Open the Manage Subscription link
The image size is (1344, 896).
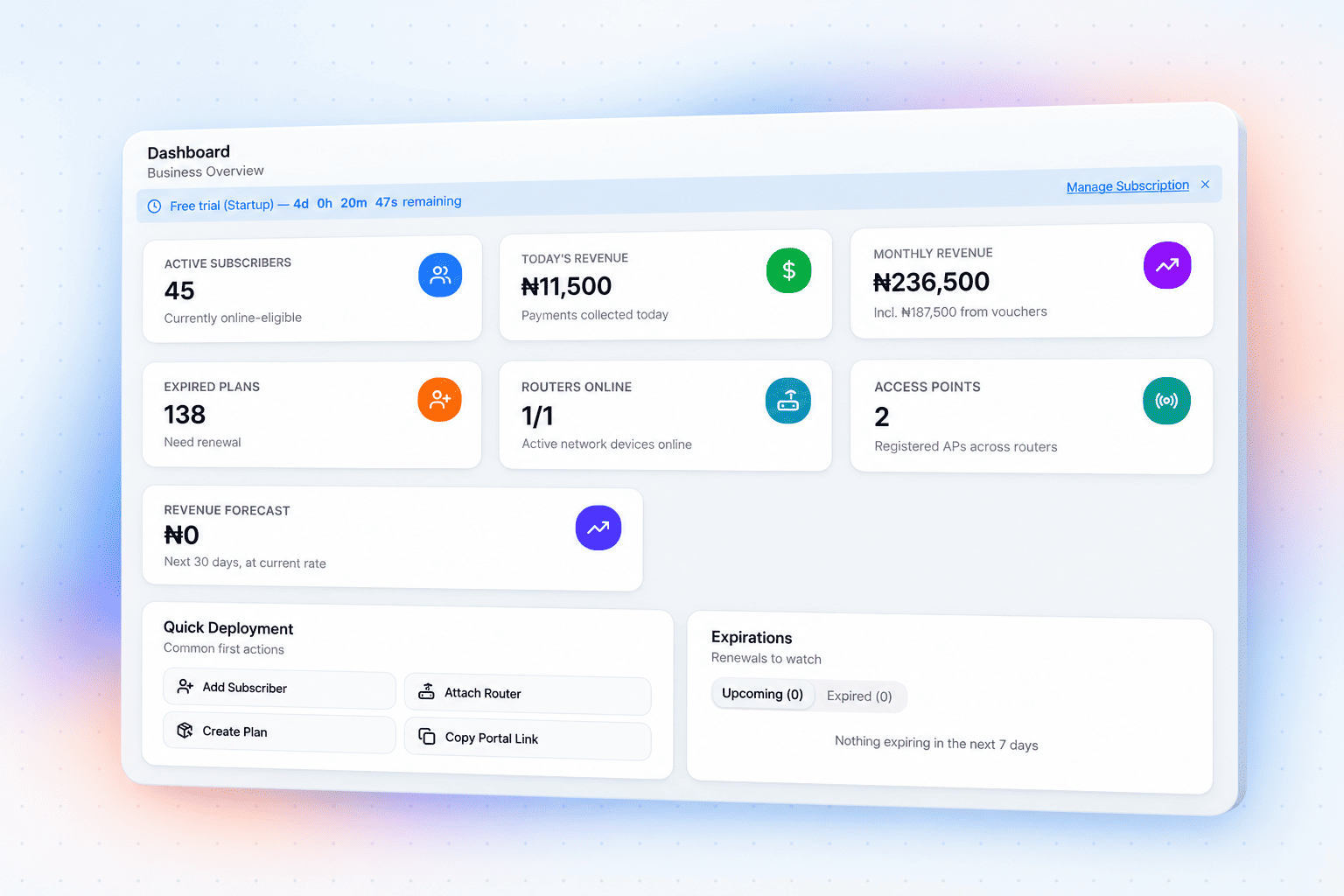(1128, 186)
